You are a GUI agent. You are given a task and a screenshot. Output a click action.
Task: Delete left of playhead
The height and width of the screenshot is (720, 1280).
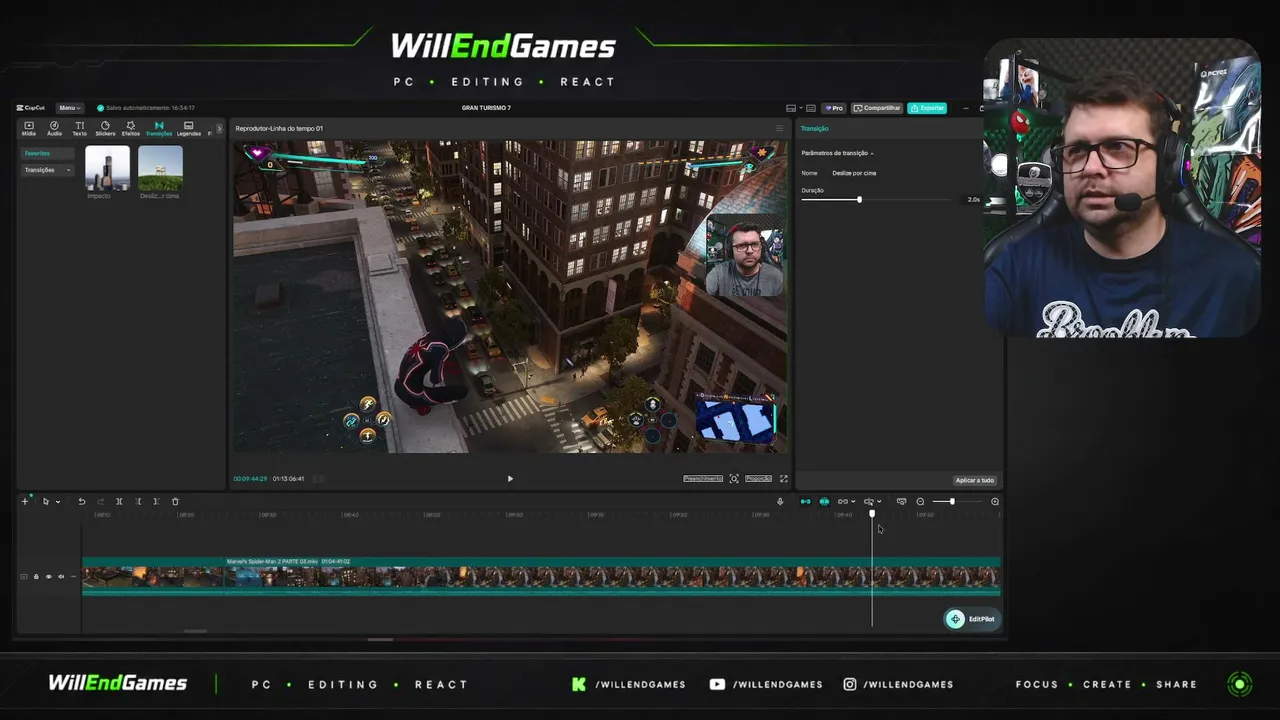click(138, 502)
